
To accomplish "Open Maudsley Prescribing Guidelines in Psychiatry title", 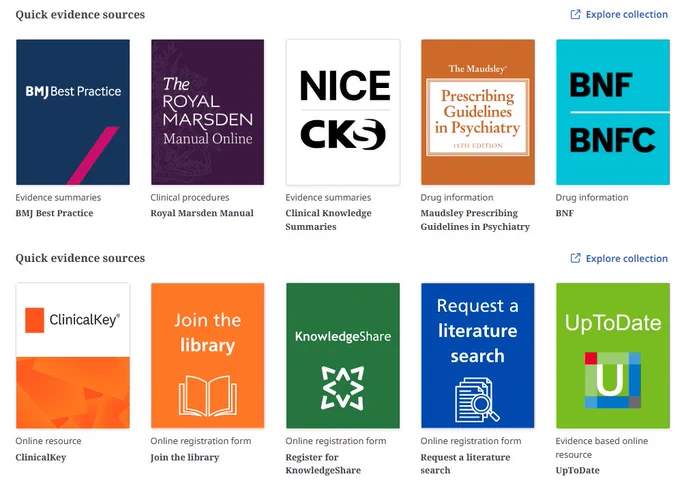I will point(475,220).
